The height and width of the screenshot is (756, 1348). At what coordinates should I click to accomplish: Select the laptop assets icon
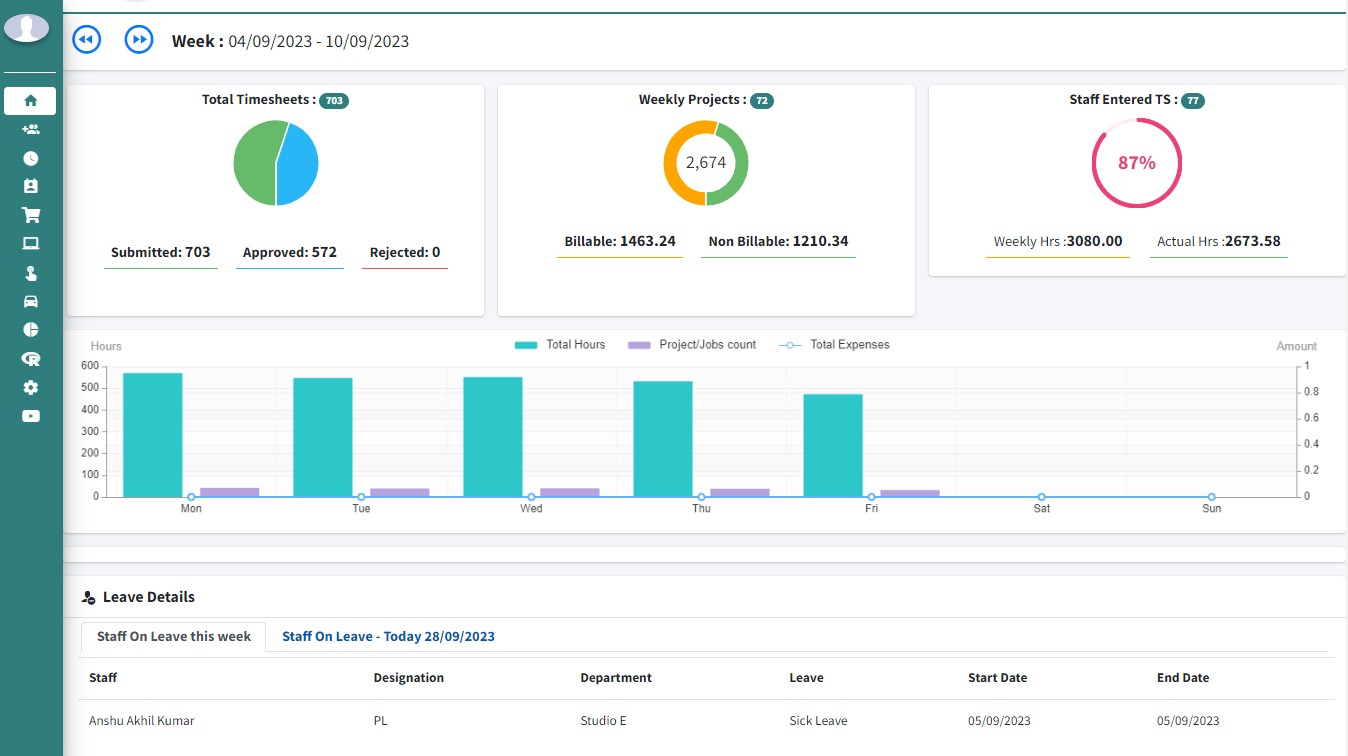tap(30, 243)
